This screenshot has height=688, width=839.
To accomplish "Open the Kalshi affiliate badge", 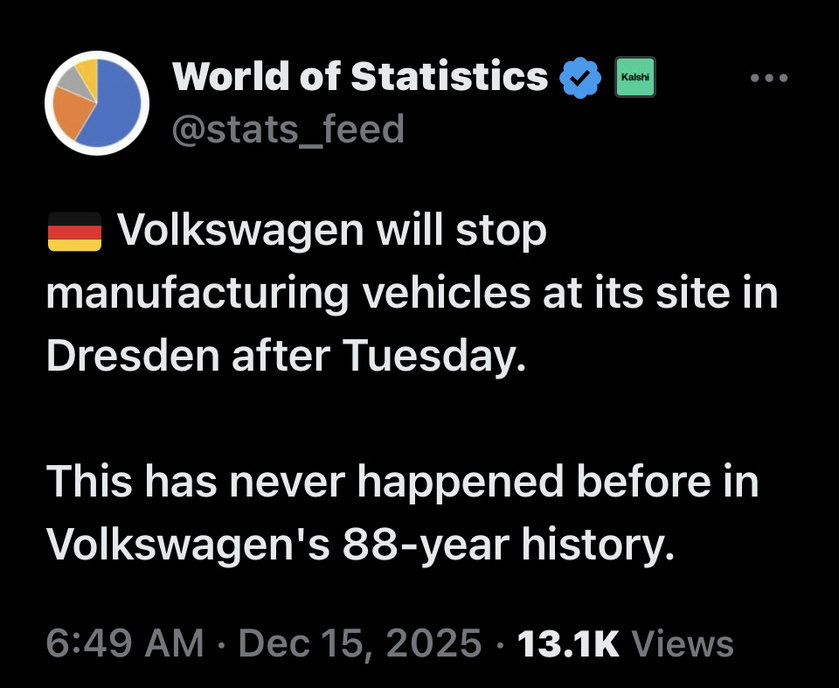I will tap(634, 77).
